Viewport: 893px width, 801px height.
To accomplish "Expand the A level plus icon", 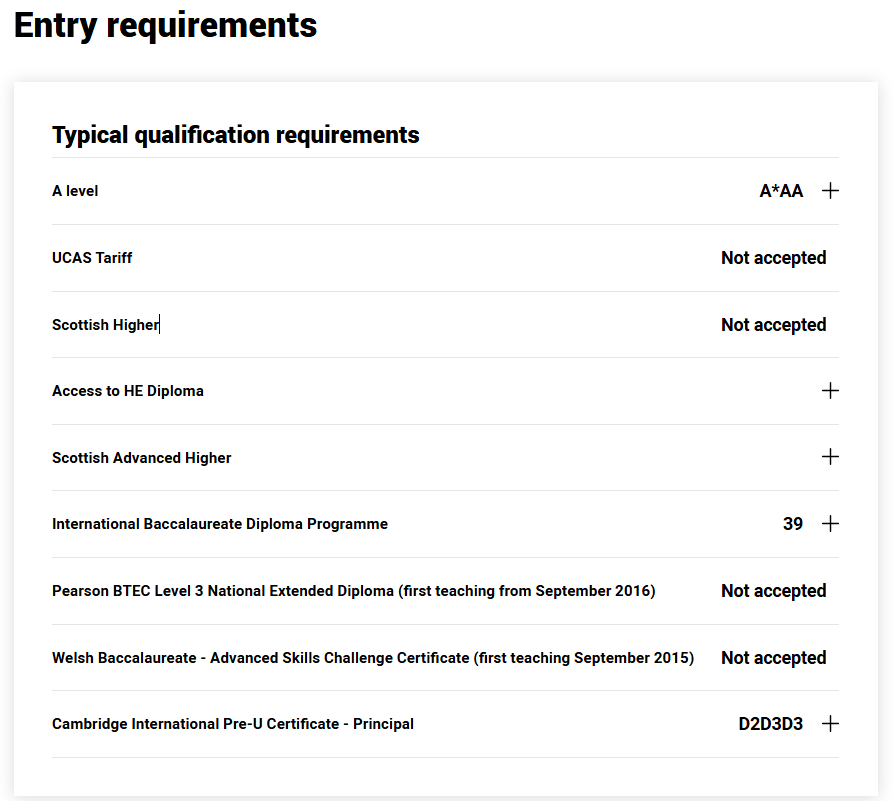I will click(830, 191).
